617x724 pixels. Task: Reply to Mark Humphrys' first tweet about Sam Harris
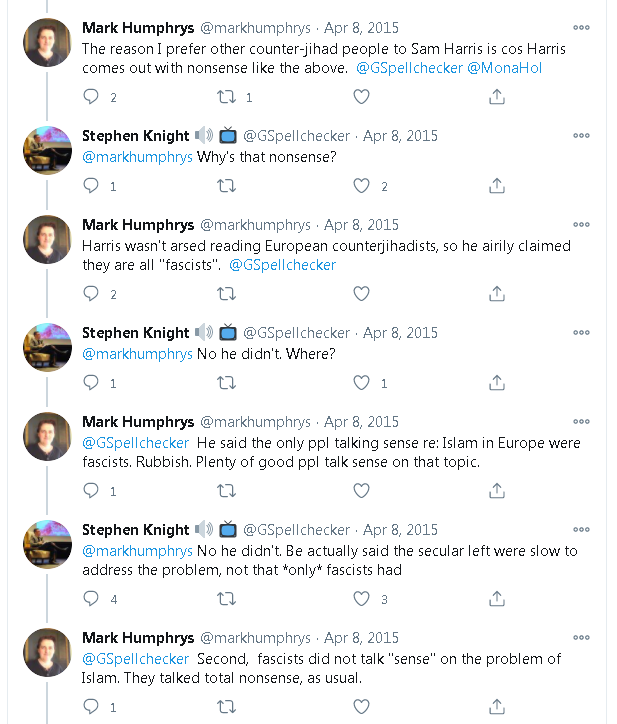click(92, 97)
